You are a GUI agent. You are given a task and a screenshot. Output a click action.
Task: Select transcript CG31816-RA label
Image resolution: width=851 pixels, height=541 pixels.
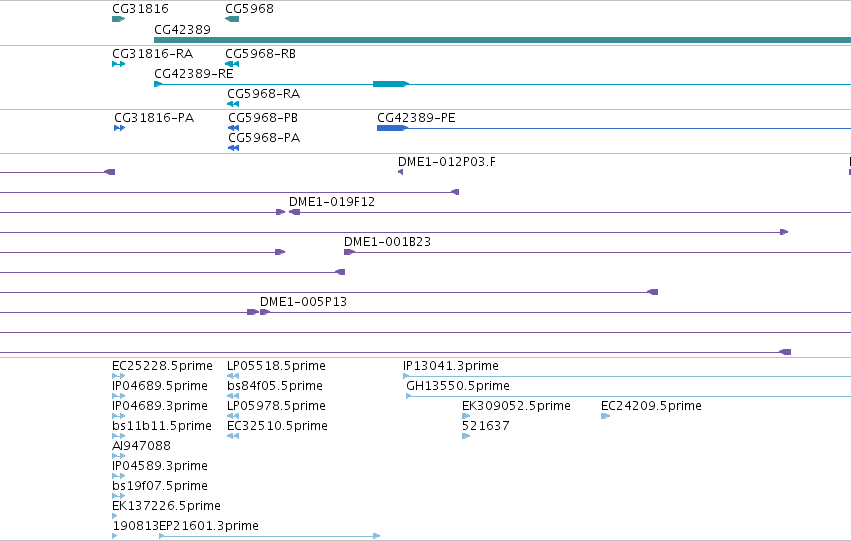(153, 53)
